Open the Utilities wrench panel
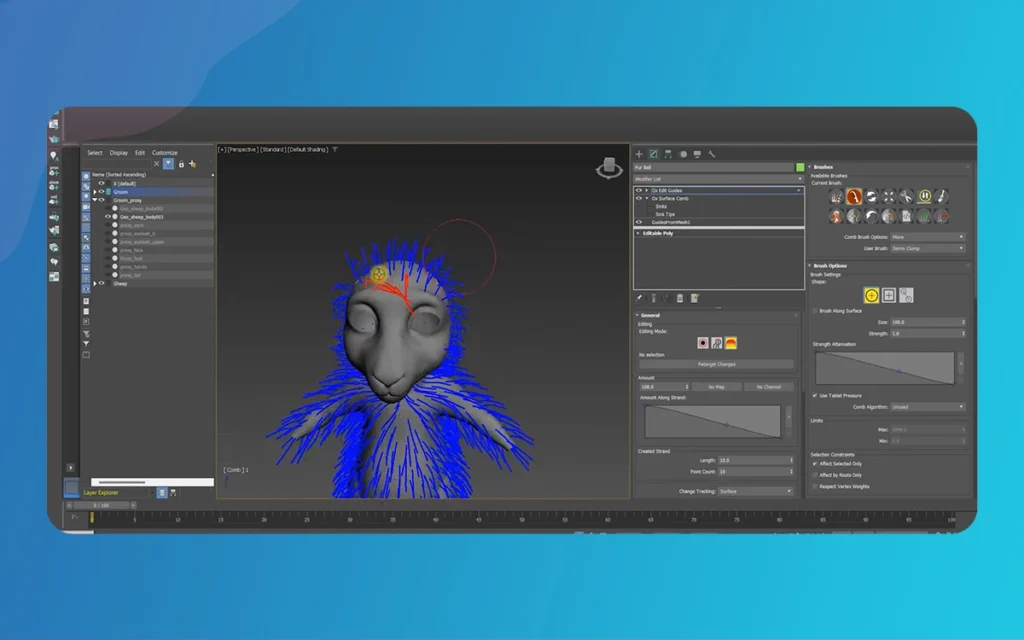Image resolution: width=1024 pixels, height=640 pixels. coord(711,154)
